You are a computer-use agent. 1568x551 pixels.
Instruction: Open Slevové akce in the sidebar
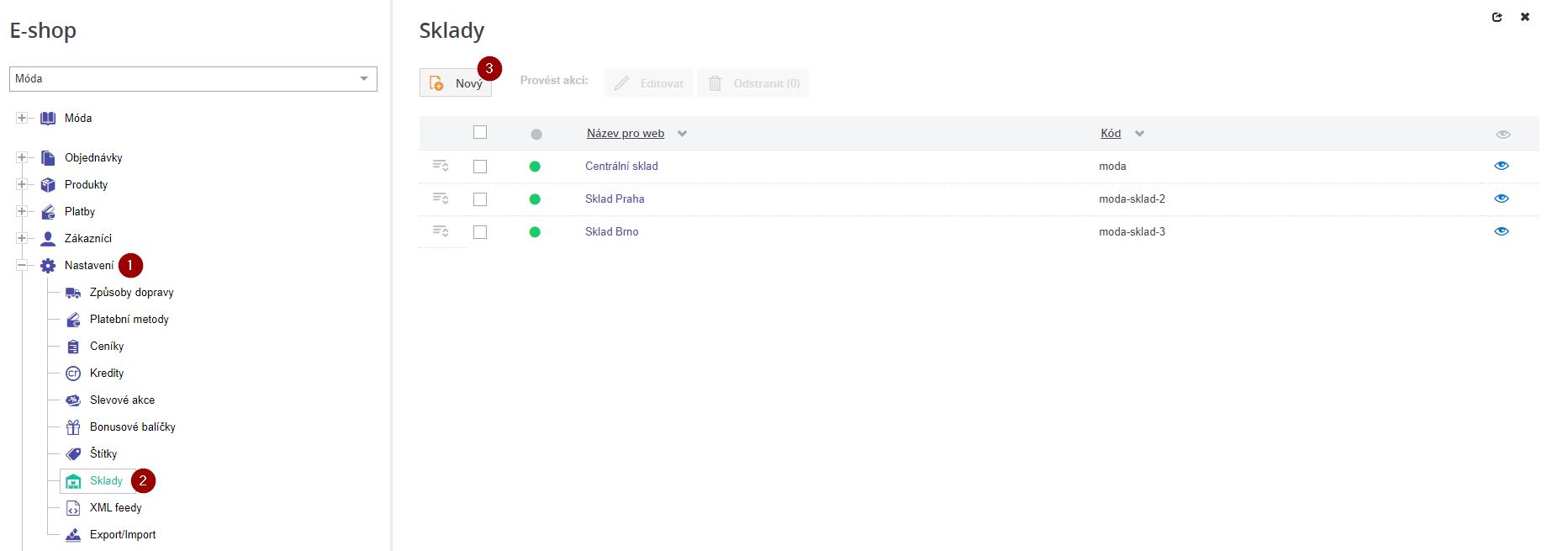122,400
